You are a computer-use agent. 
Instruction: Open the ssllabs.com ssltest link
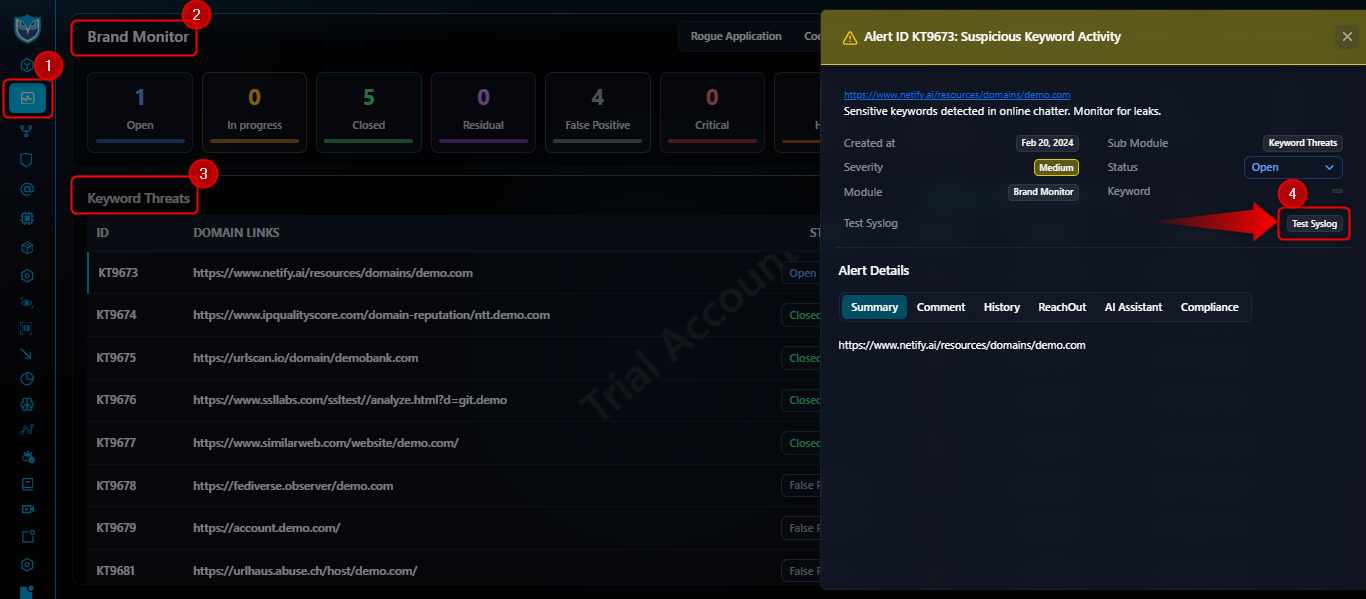coord(350,400)
